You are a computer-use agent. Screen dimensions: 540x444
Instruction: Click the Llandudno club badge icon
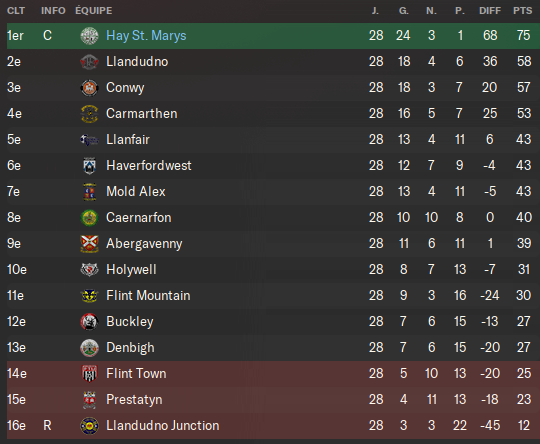tap(89, 62)
